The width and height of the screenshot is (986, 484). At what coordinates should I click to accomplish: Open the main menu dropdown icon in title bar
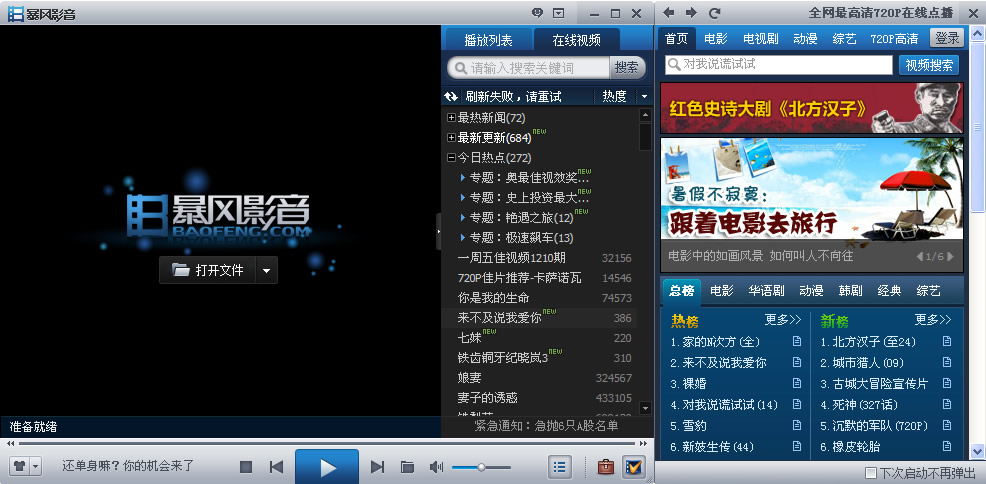pyautogui.click(x=558, y=13)
